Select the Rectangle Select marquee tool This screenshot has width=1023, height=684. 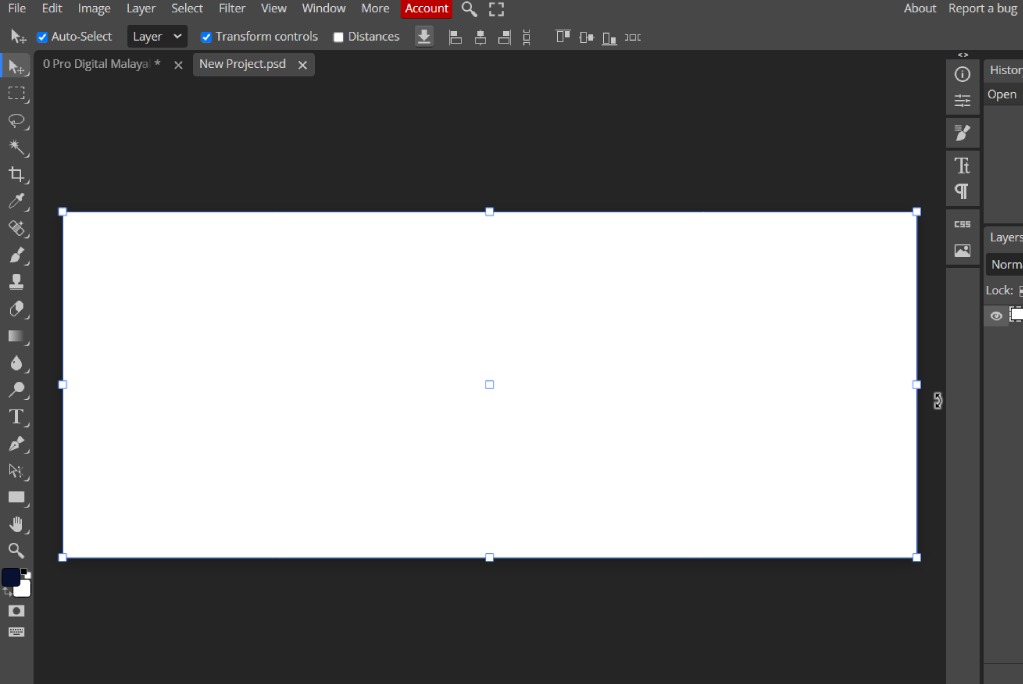tap(16, 93)
